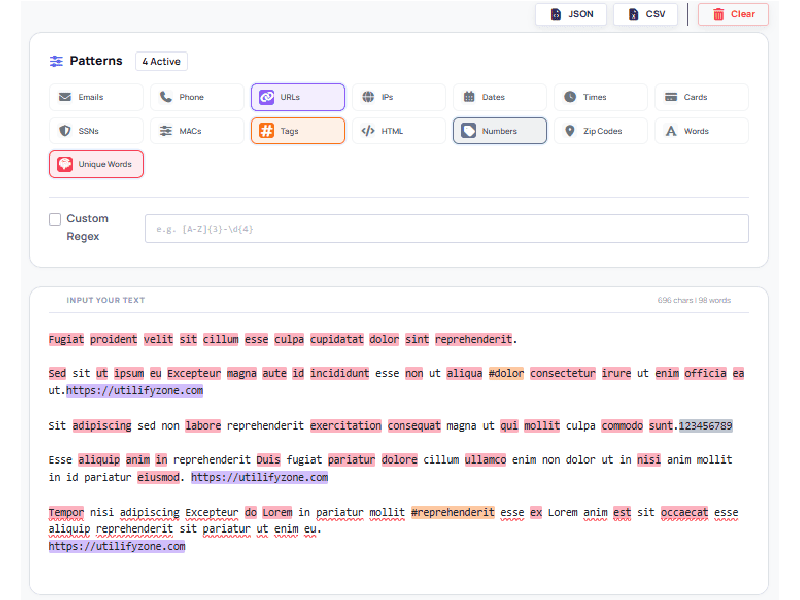Disable the active Numbers pattern
This screenshot has width=800, height=600.
pos(499,130)
